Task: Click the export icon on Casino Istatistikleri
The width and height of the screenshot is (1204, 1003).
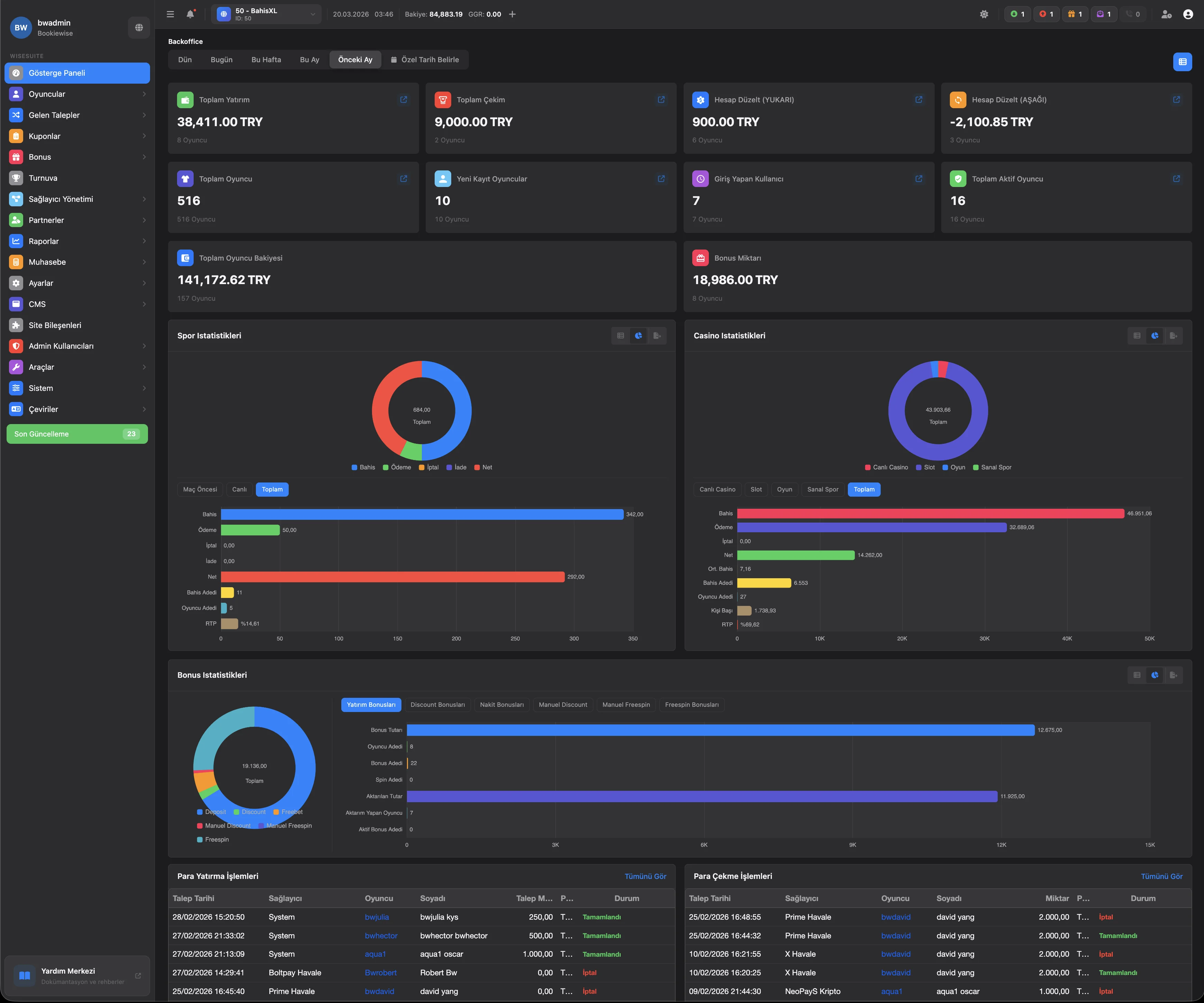Action: (x=1173, y=336)
